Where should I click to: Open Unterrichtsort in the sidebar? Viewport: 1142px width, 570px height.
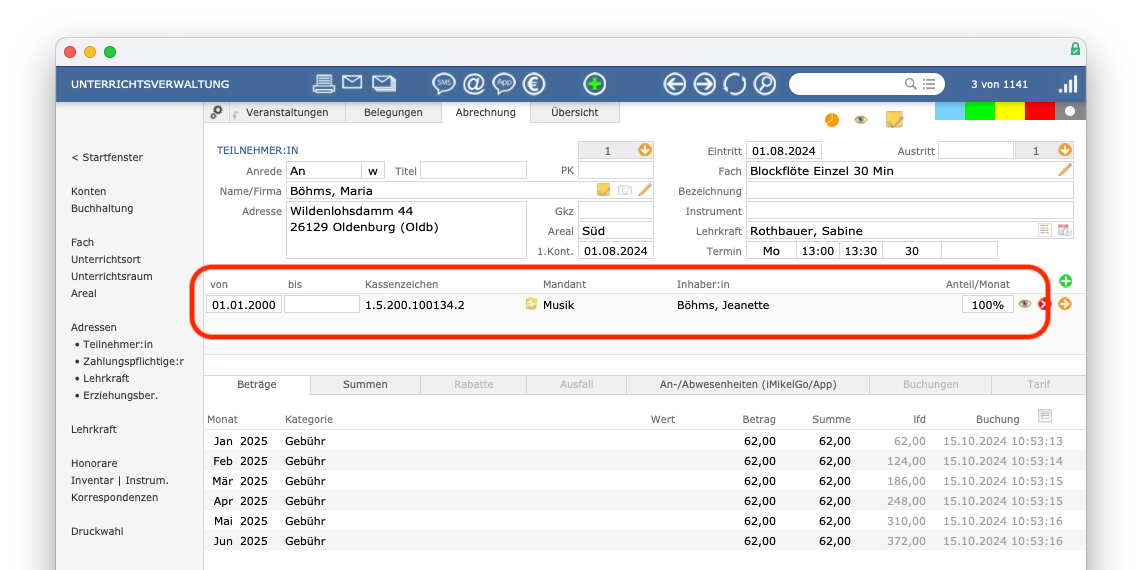106,259
